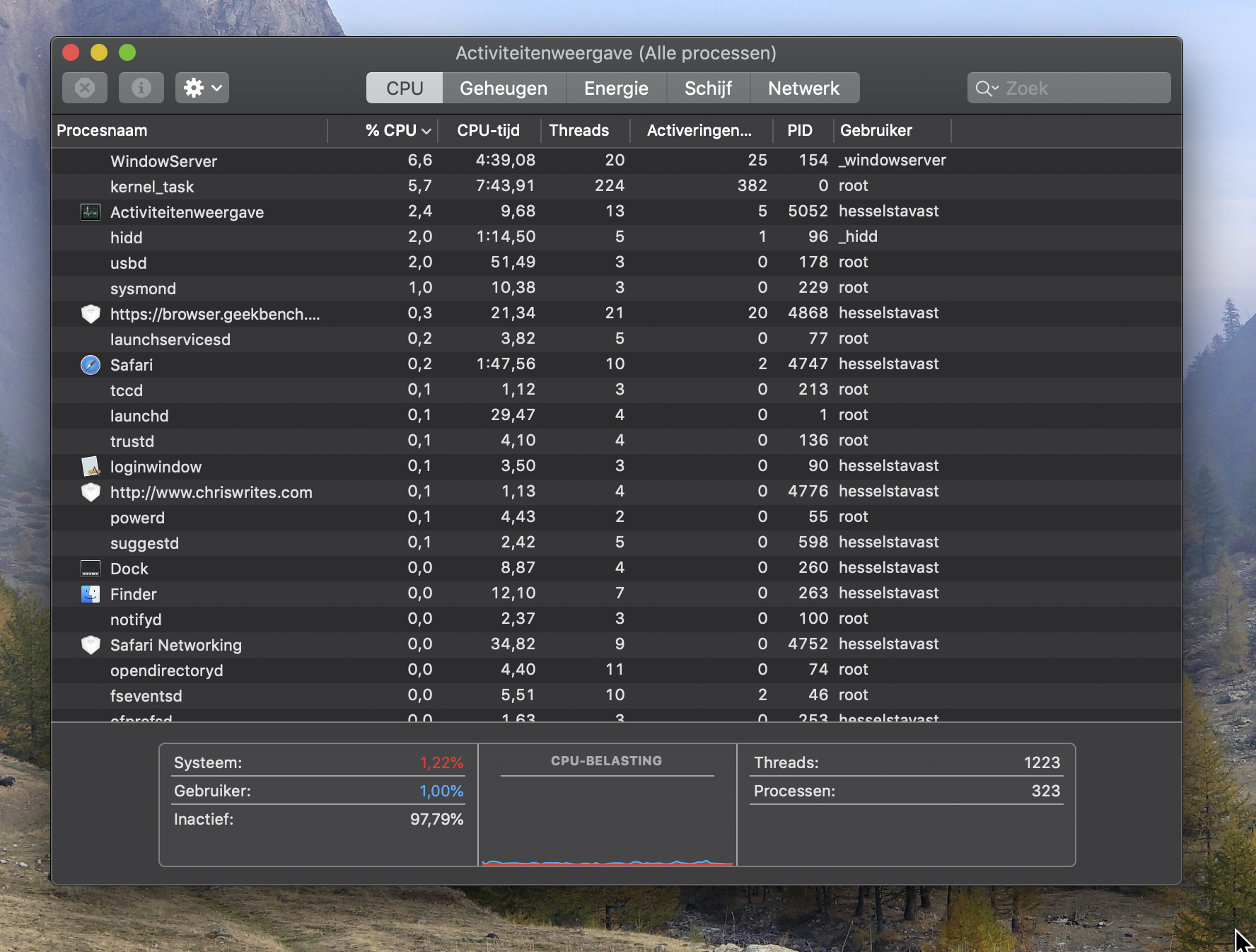Select the notifyd process row

pyautogui.click(x=617, y=619)
